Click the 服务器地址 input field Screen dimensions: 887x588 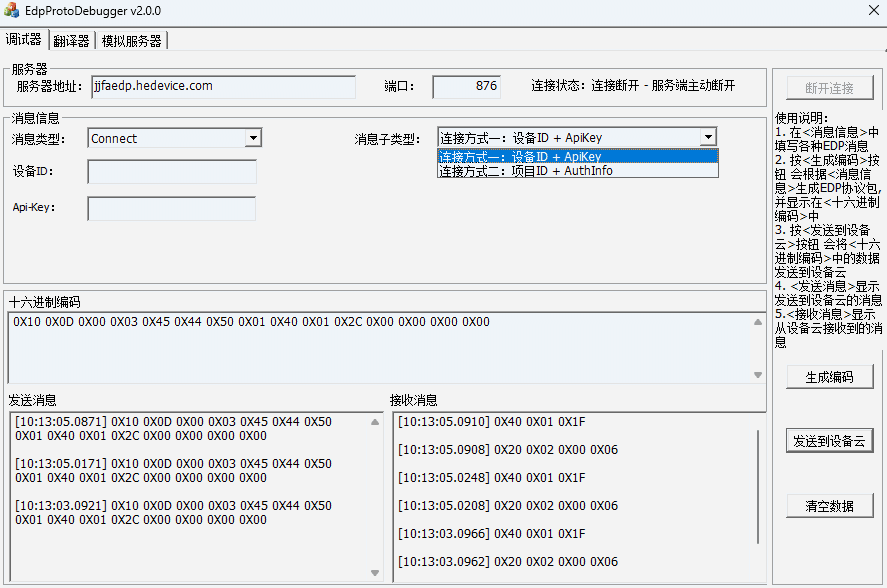coord(222,86)
